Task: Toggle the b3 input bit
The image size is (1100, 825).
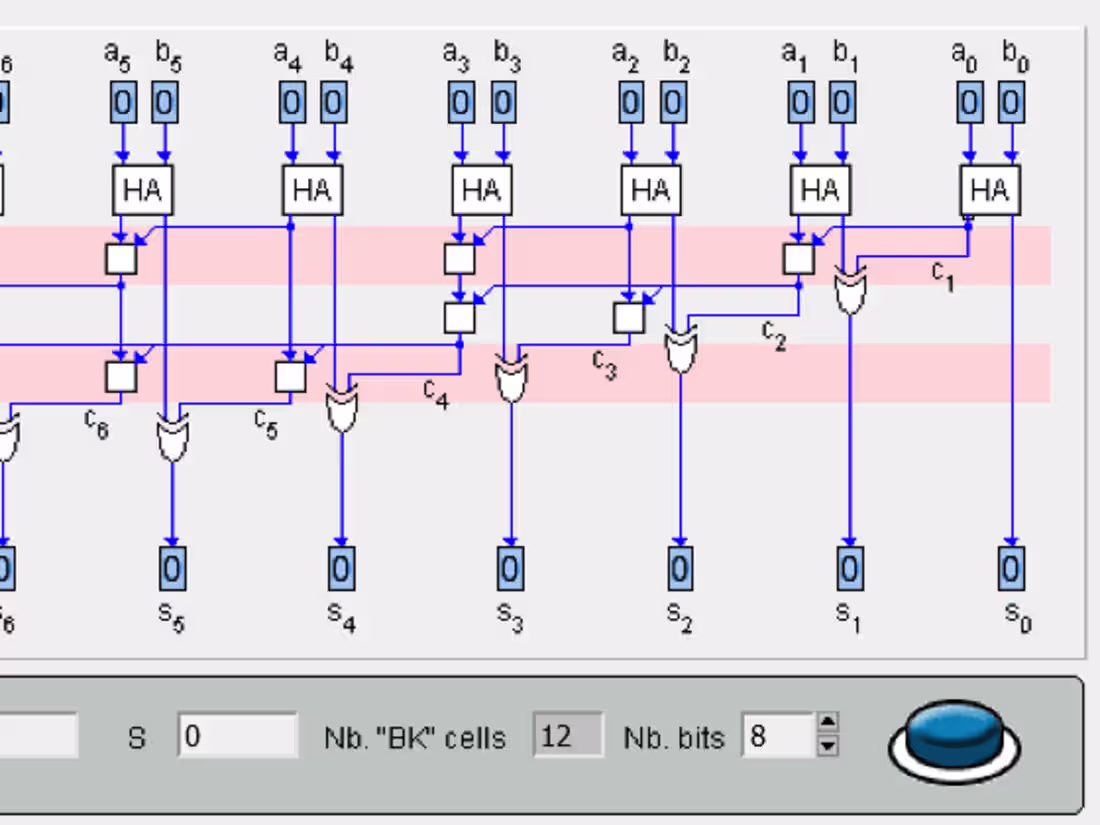Action: (x=504, y=102)
